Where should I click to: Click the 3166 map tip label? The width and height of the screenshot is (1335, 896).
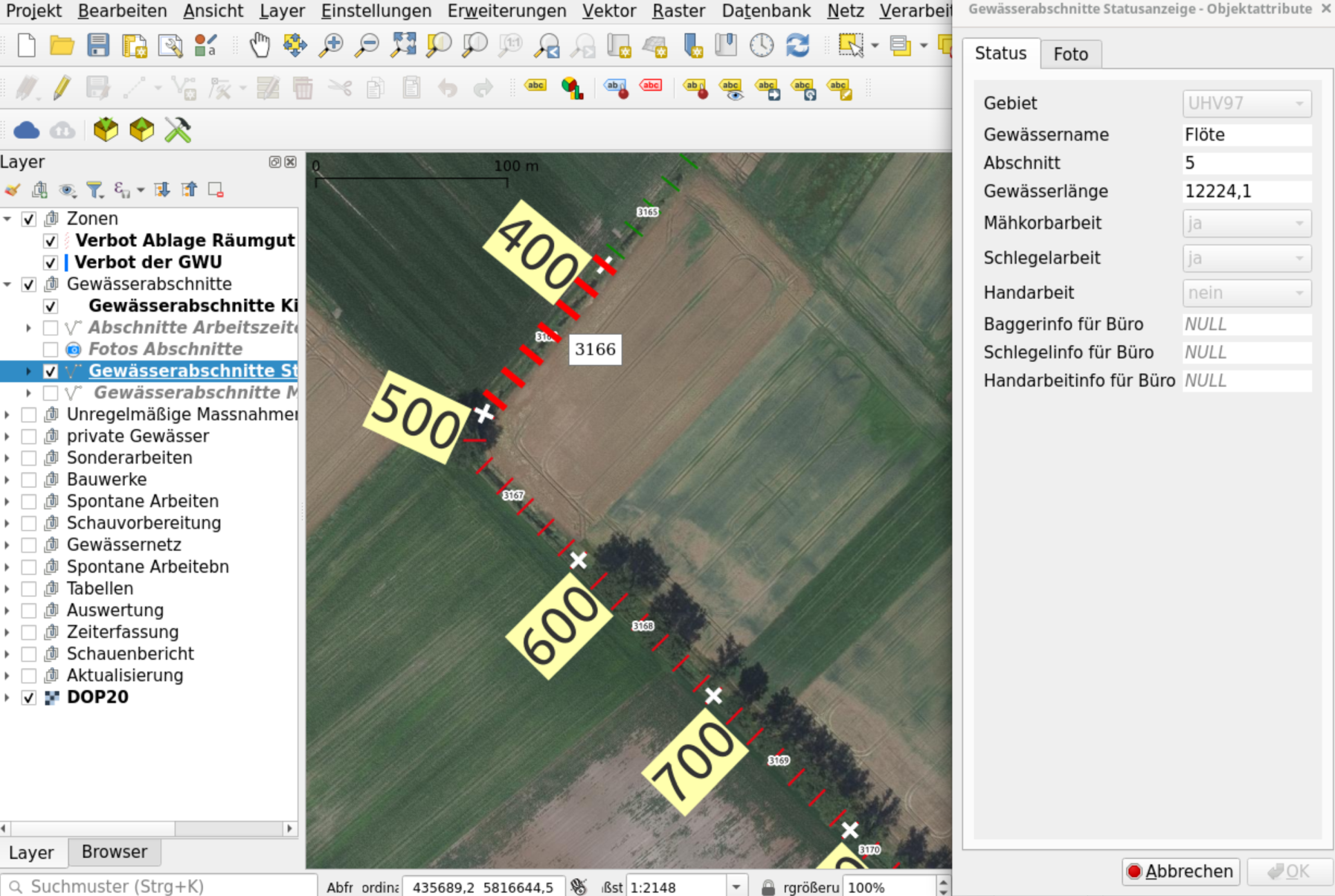point(595,349)
